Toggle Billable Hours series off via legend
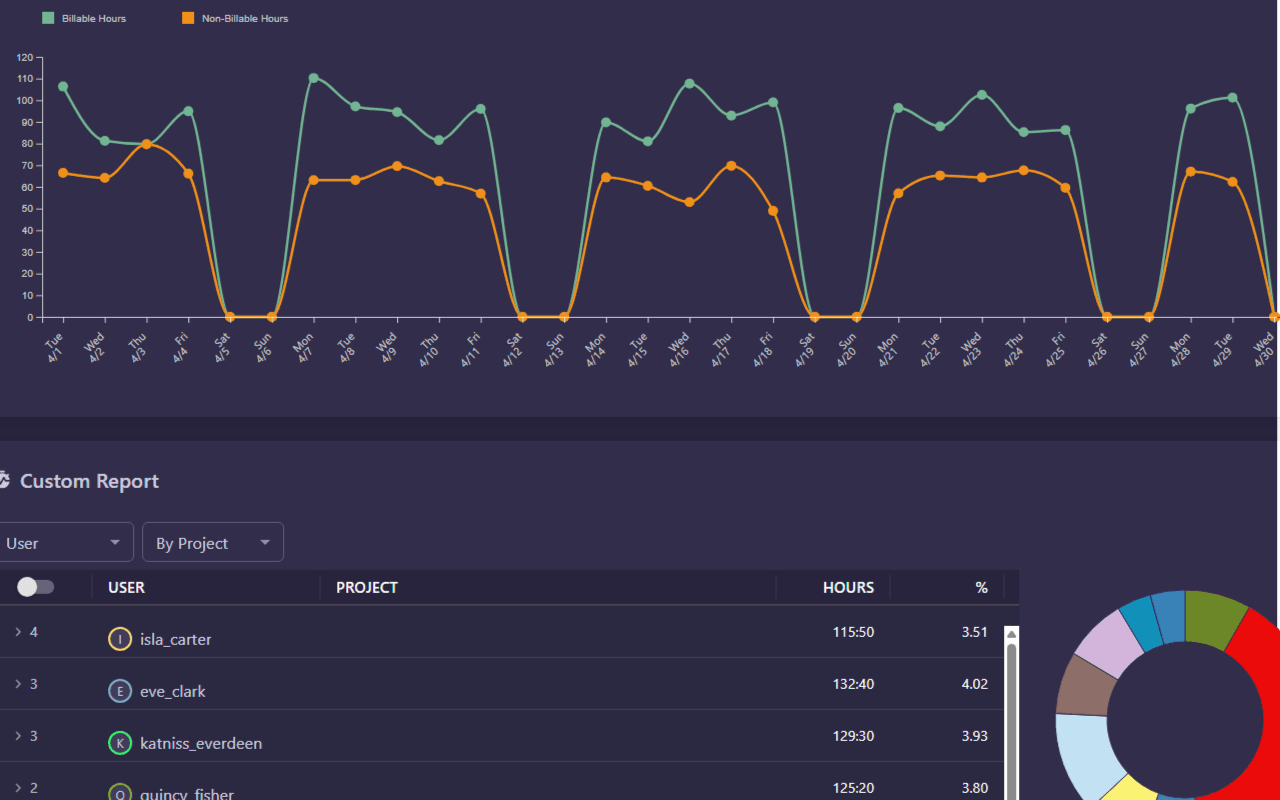The image size is (1280, 800). (85, 17)
